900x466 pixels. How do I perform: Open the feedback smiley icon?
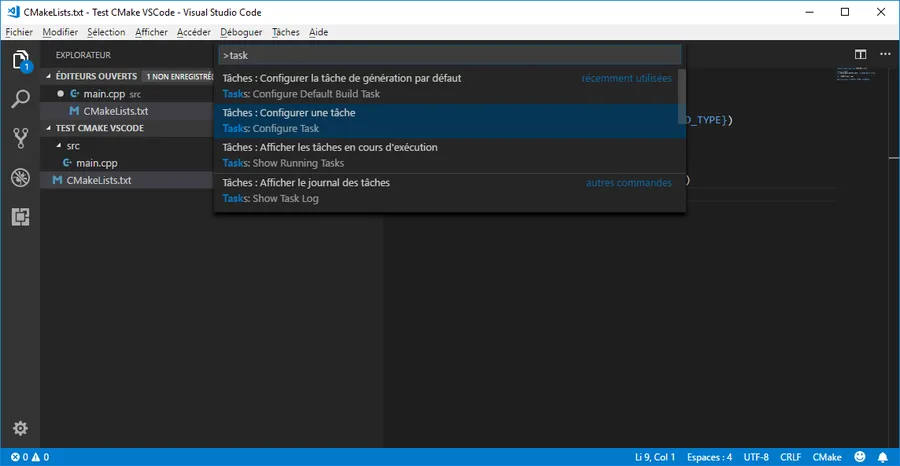(x=860, y=457)
